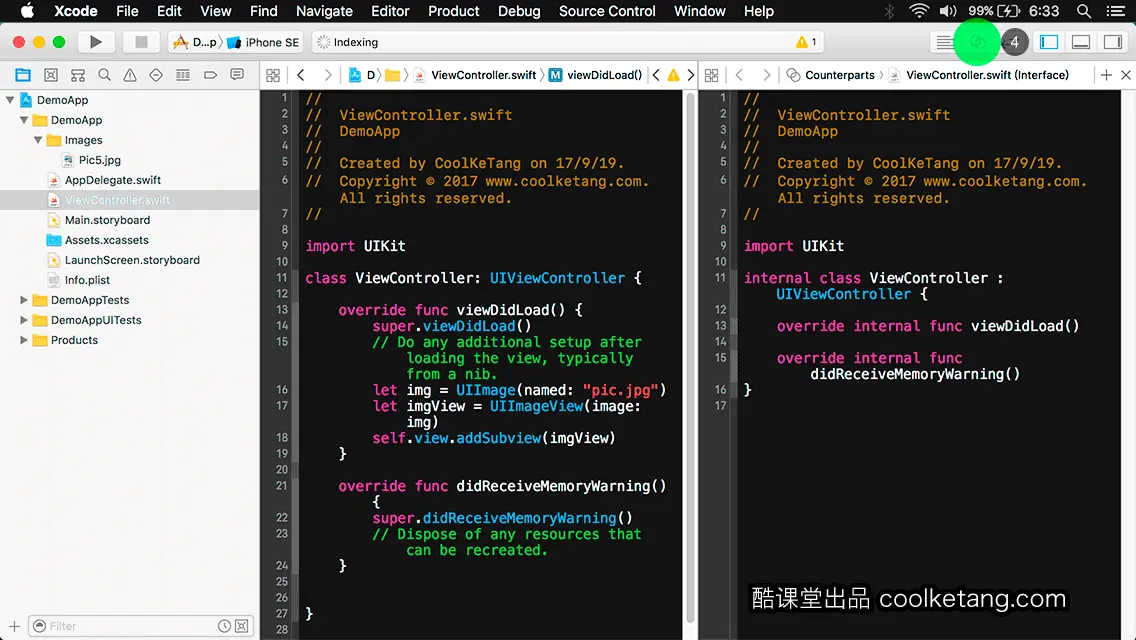Open the volume control in the menu bar

(948, 11)
